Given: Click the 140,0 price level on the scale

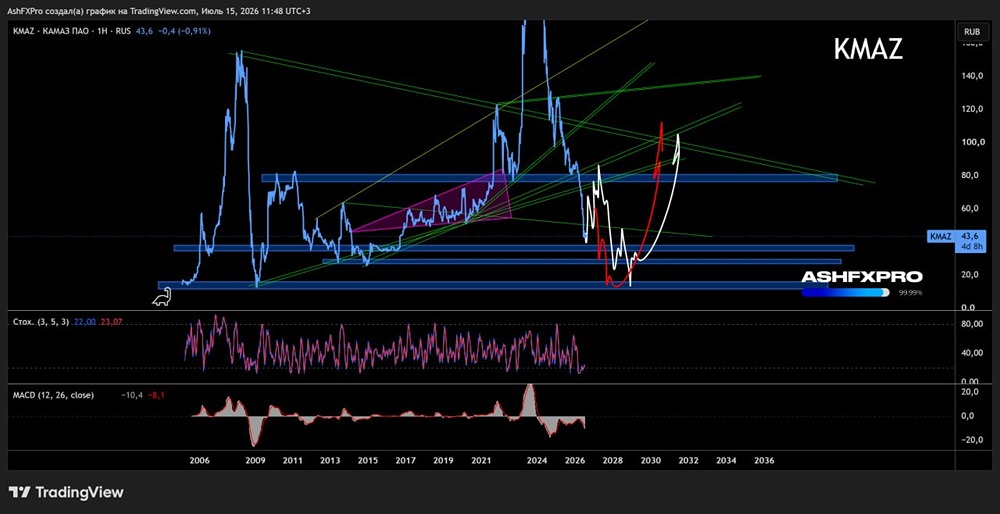Looking at the screenshot, I should pyautogui.click(x=971, y=76).
